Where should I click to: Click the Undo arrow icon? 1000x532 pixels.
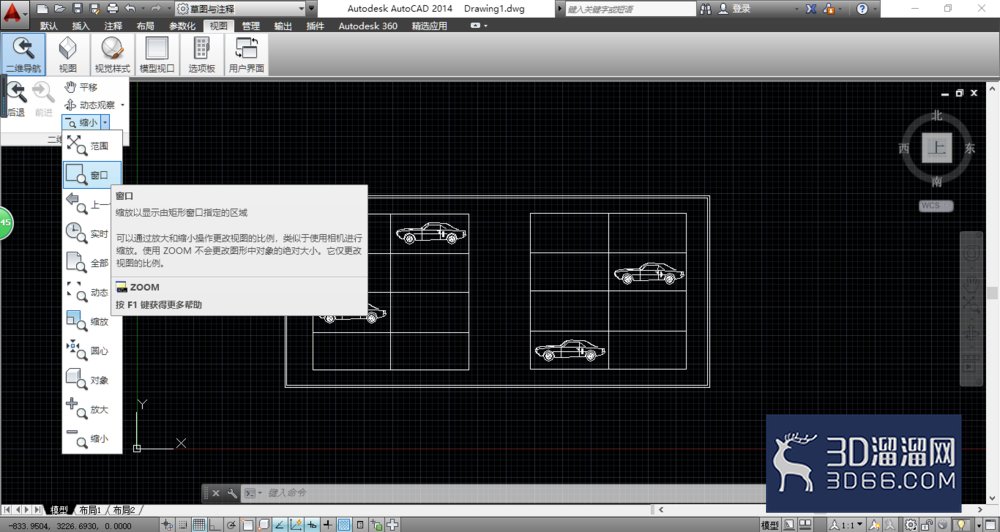[131, 9]
